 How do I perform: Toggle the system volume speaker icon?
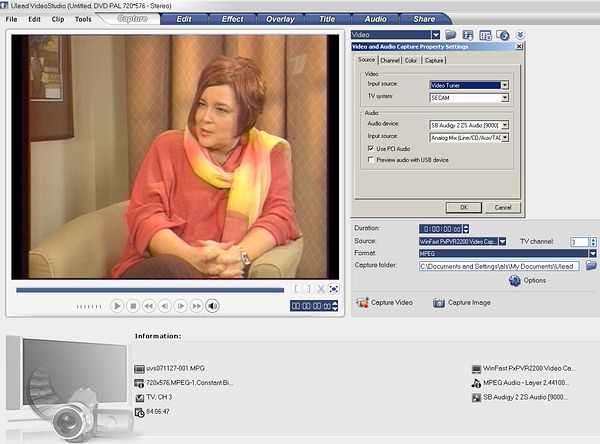click(213, 306)
